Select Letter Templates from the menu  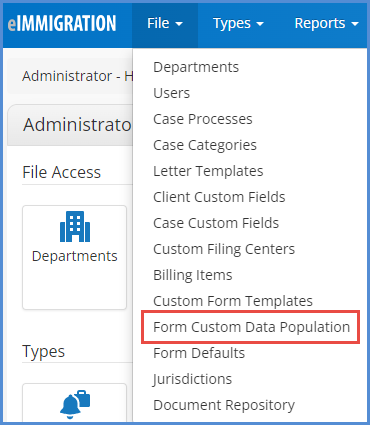208,171
